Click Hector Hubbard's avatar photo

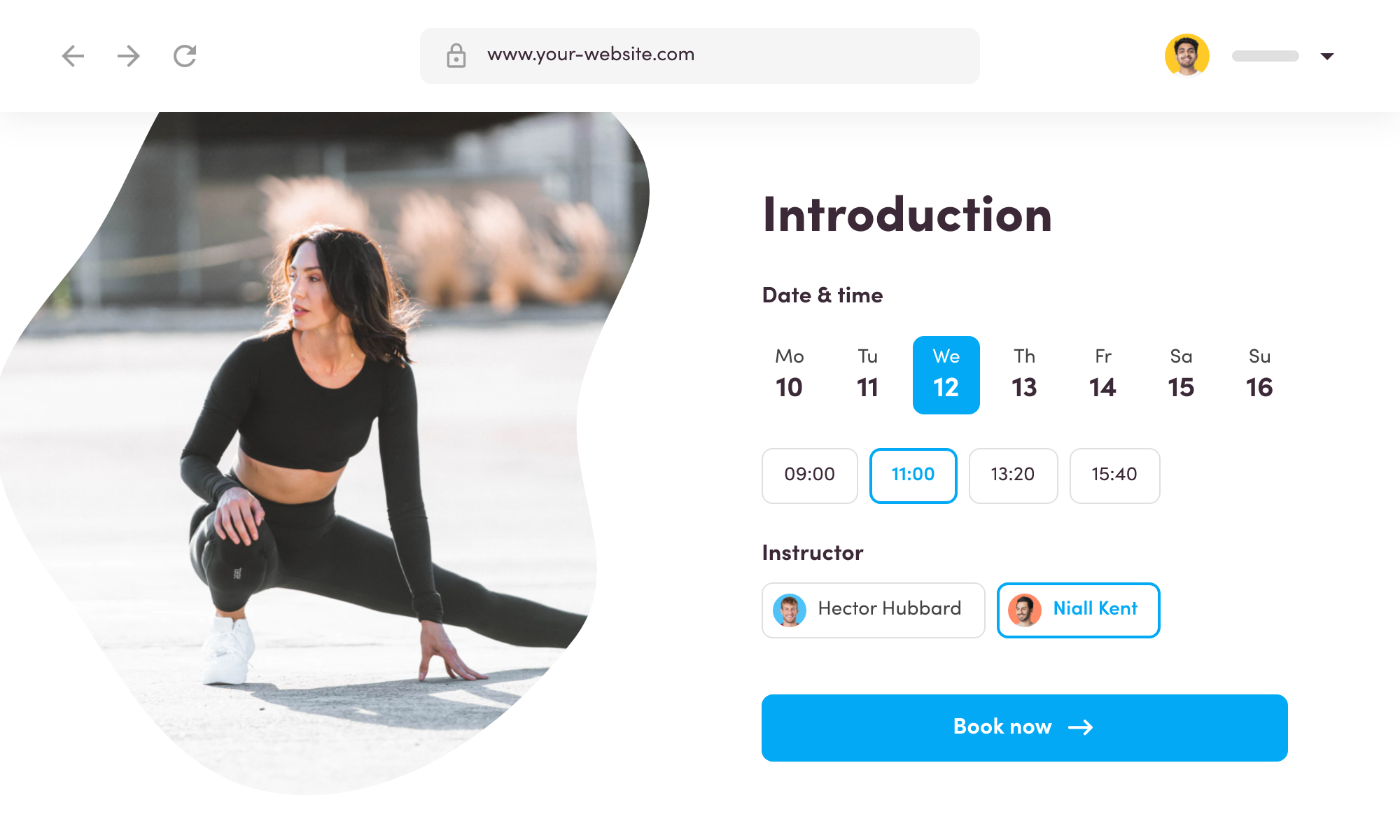(790, 610)
